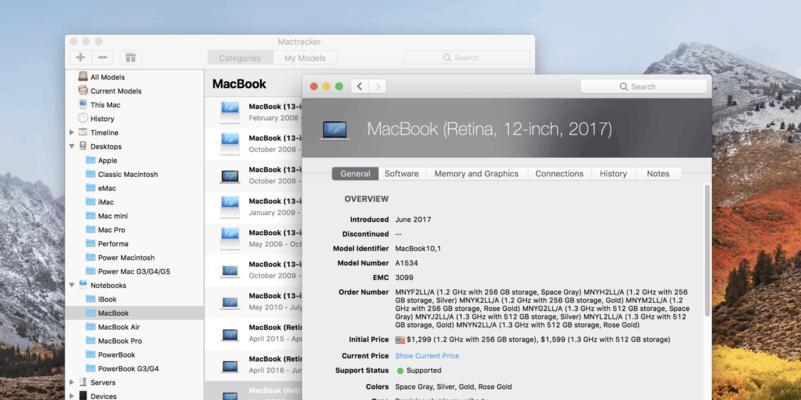Open Current Models in the sidebar
The width and height of the screenshot is (801, 400).
pos(116,91)
